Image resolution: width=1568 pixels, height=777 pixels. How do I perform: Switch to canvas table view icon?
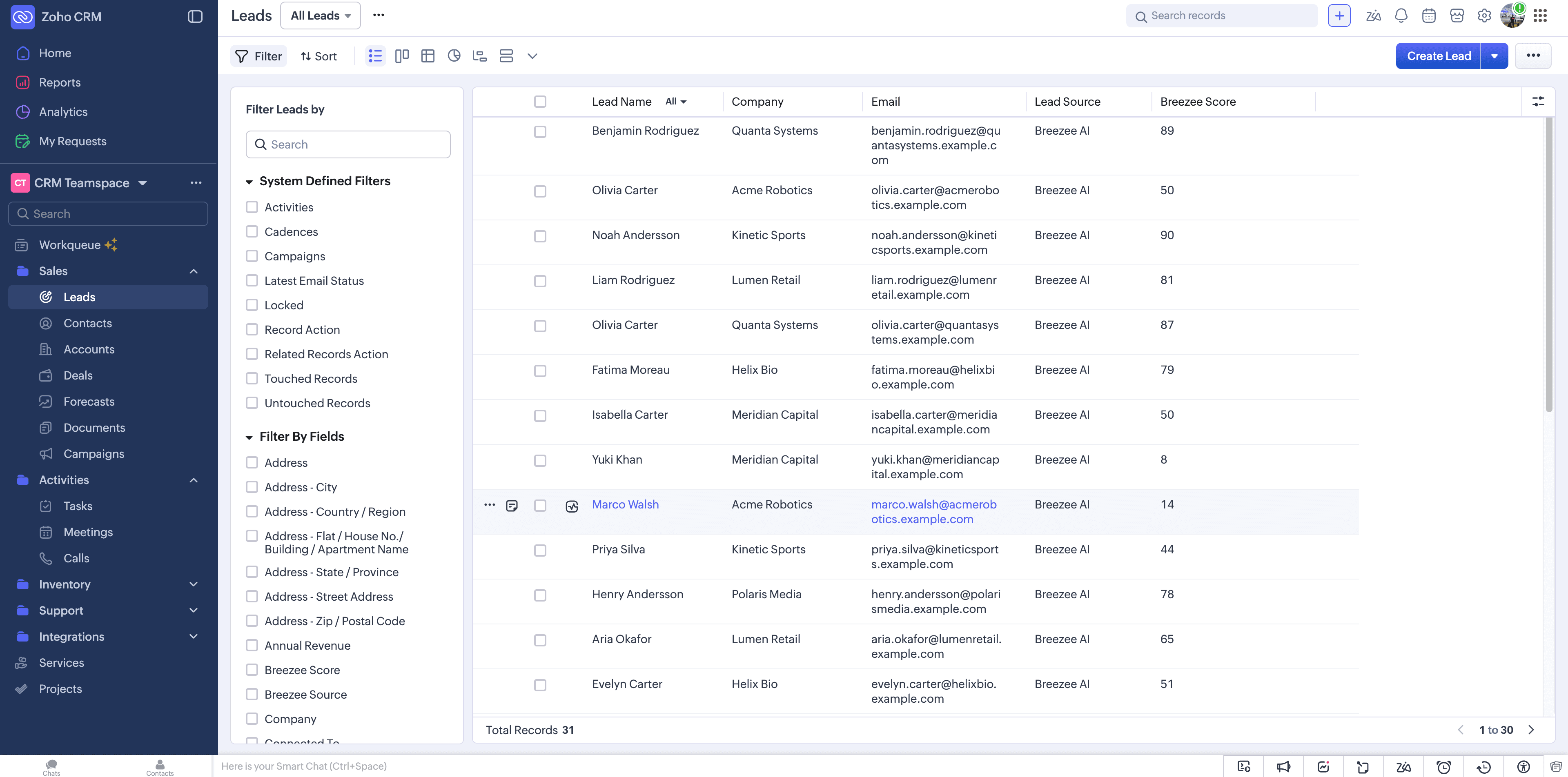[428, 56]
